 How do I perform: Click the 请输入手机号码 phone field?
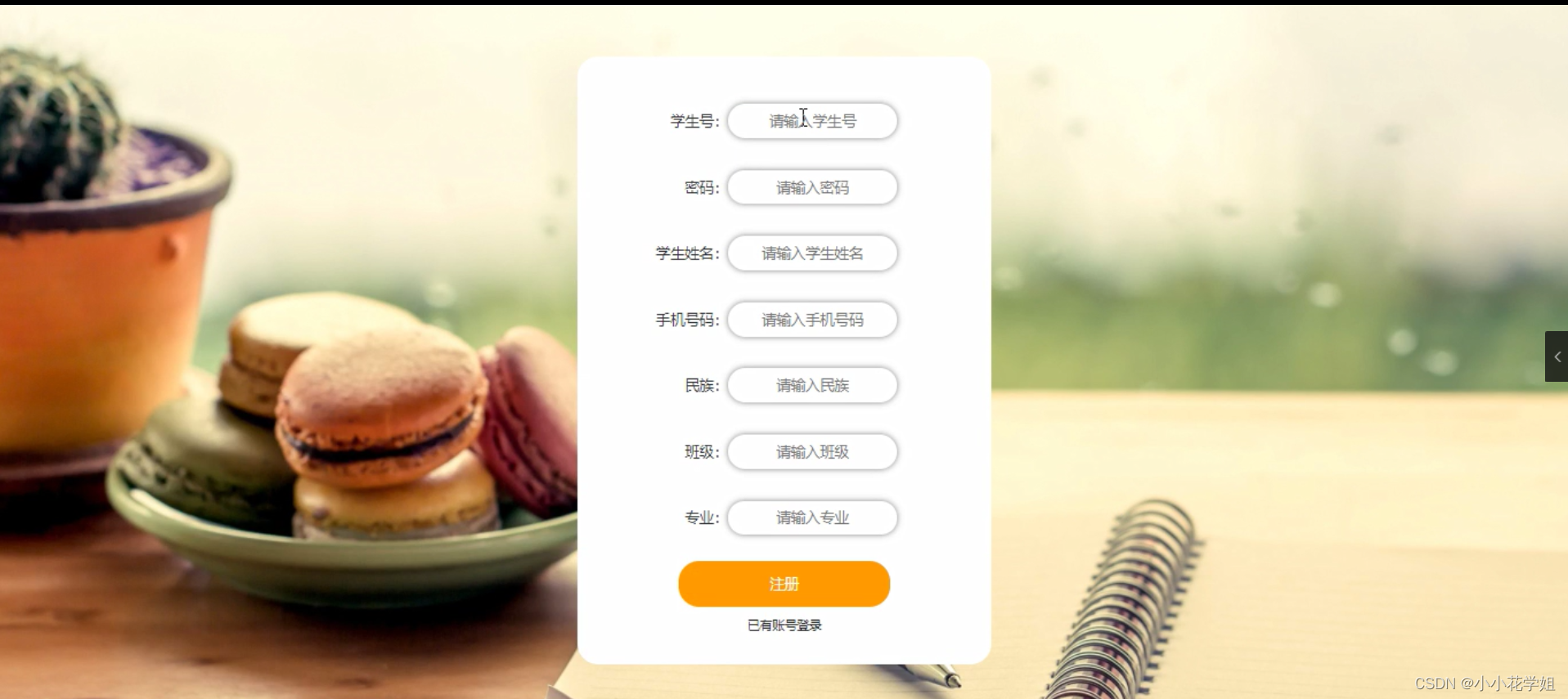(812, 320)
